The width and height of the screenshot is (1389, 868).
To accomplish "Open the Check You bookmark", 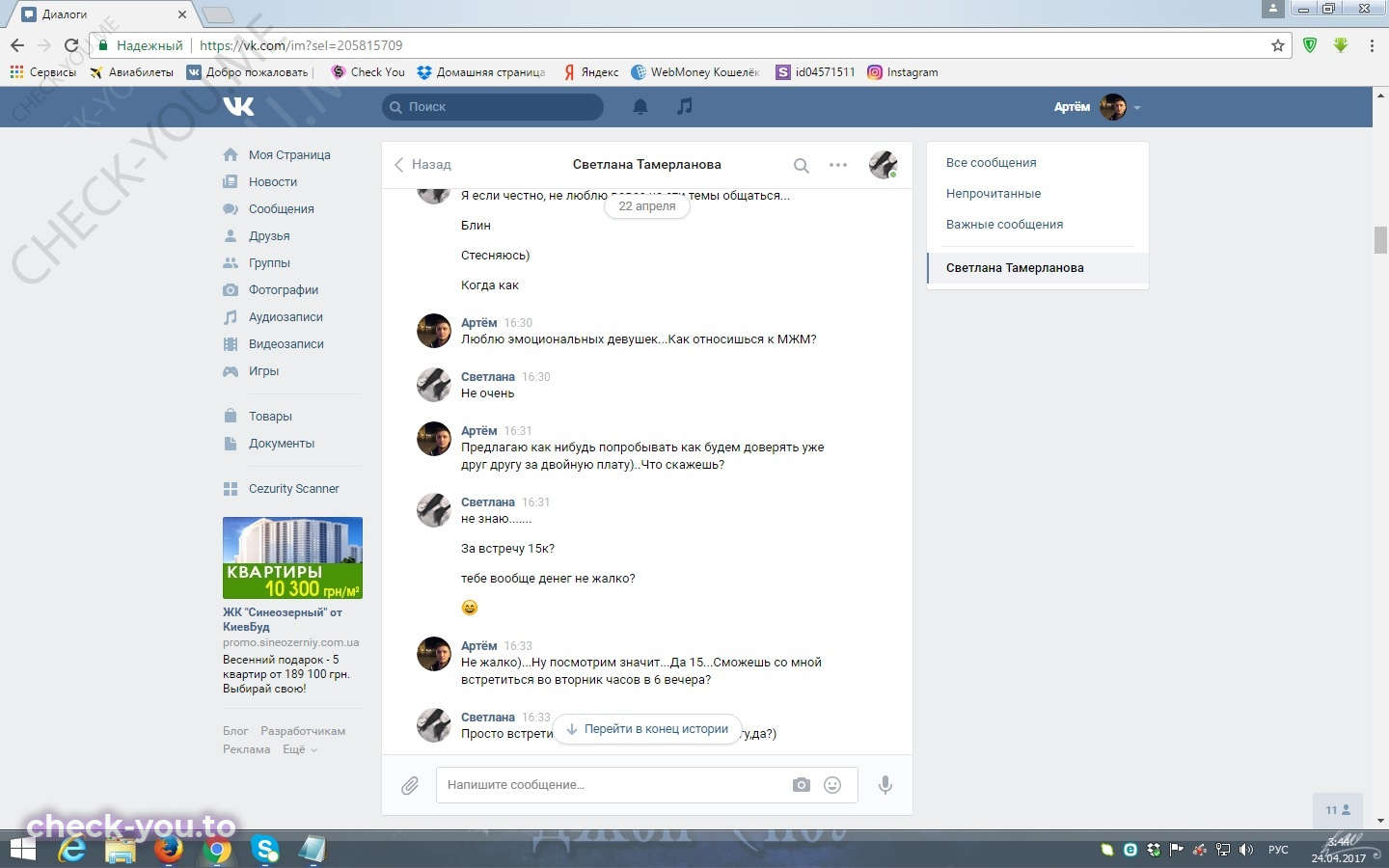I will click(368, 72).
